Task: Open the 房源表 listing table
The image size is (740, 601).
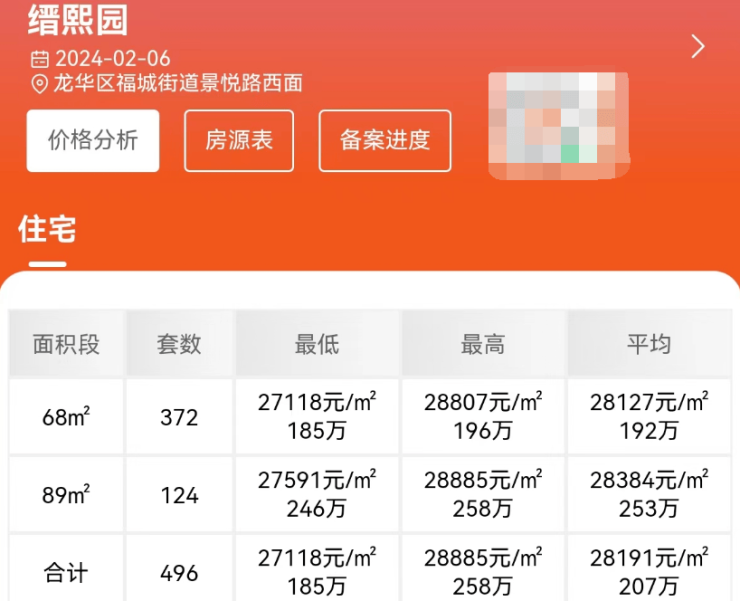Action: coord(239,141)
